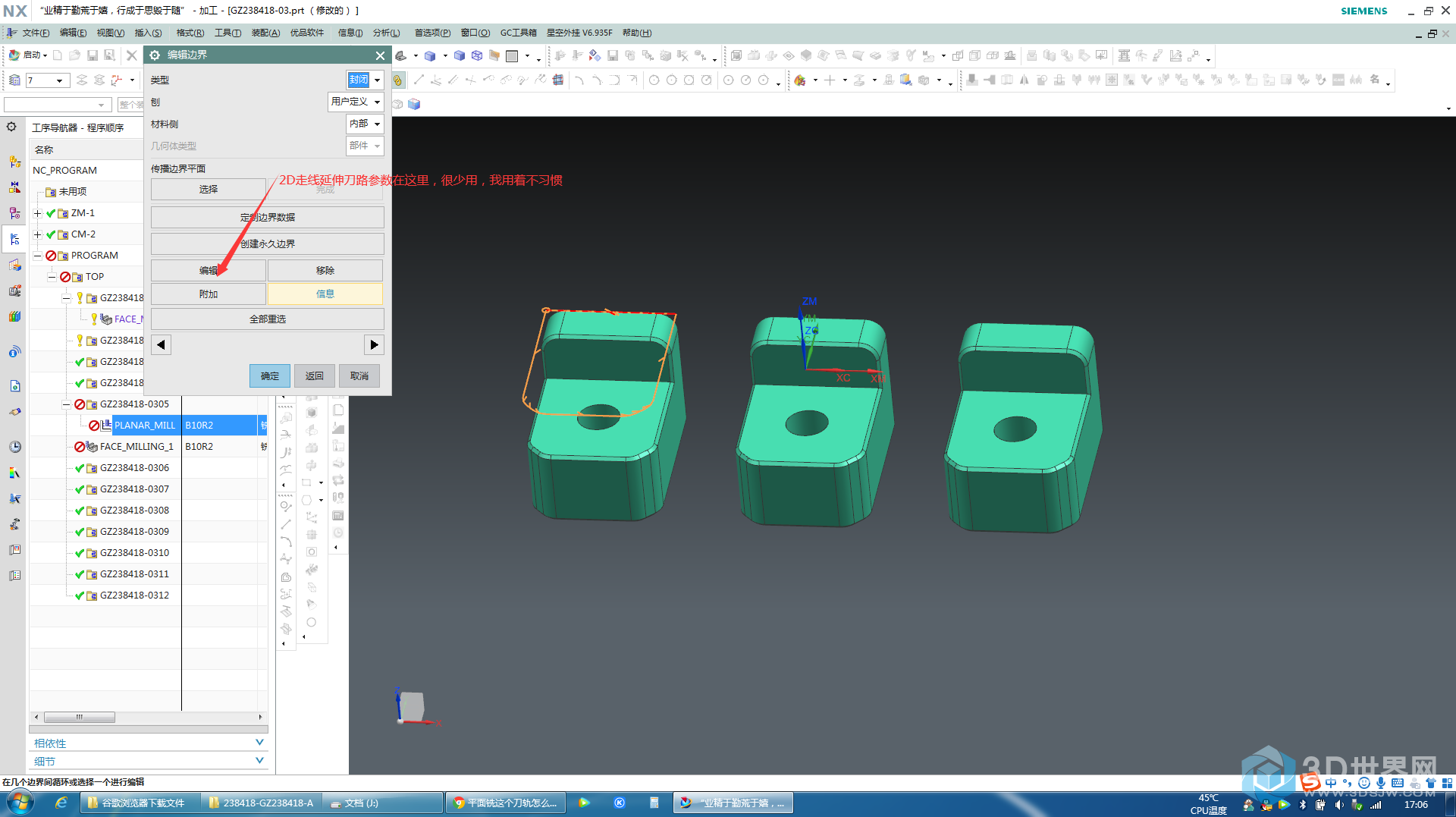The width and height of the screenshot is (1456, 817).
Task: Expand the 细节 panel
Action: [149, 762]
